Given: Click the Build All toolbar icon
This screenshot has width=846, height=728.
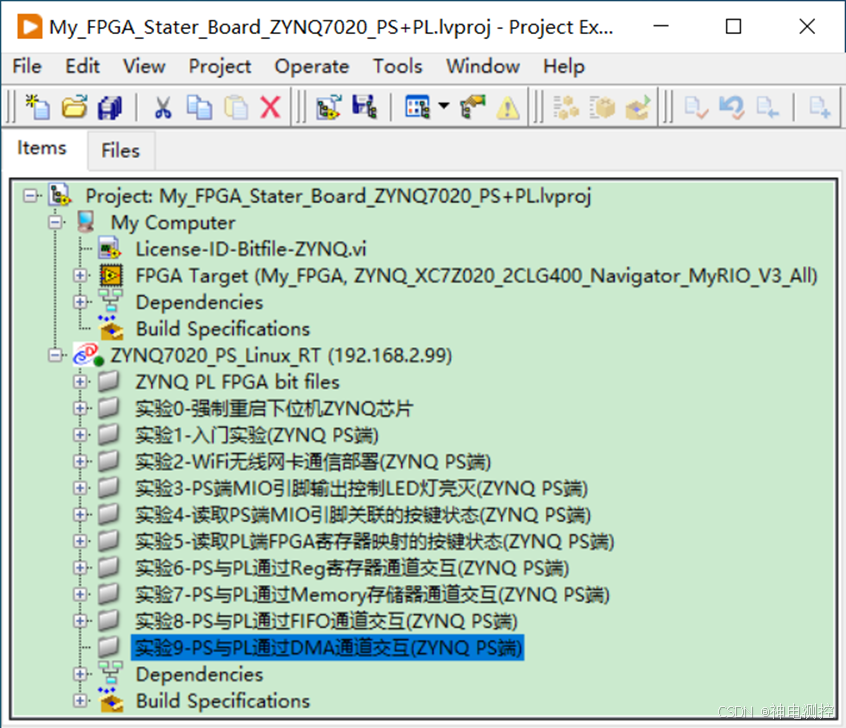Looking at the screenshot, I should pos(566,106).
